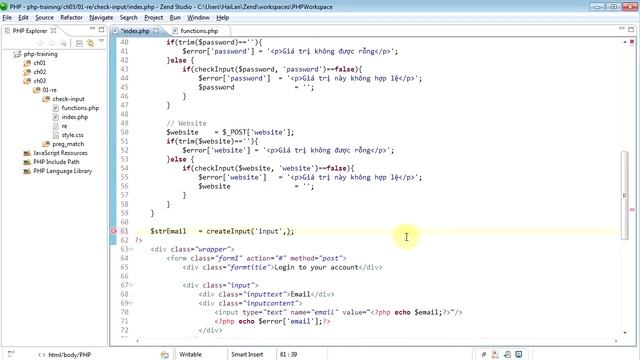Screen dimensions: 640x360
Task: Open PHP Explorer view menu triangle
Action: click(101, 42)
